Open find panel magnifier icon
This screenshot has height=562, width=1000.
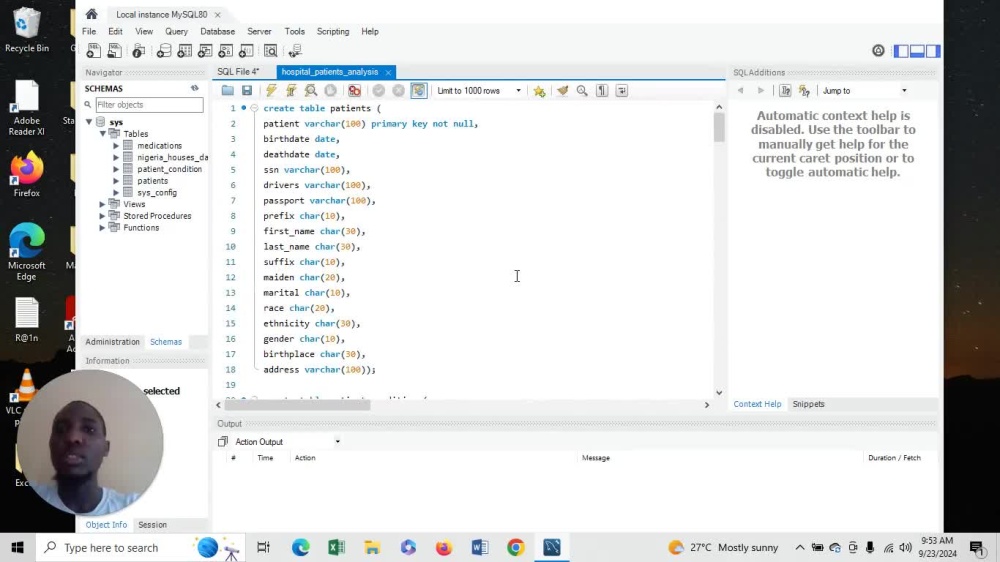click(x=582, y=91)
